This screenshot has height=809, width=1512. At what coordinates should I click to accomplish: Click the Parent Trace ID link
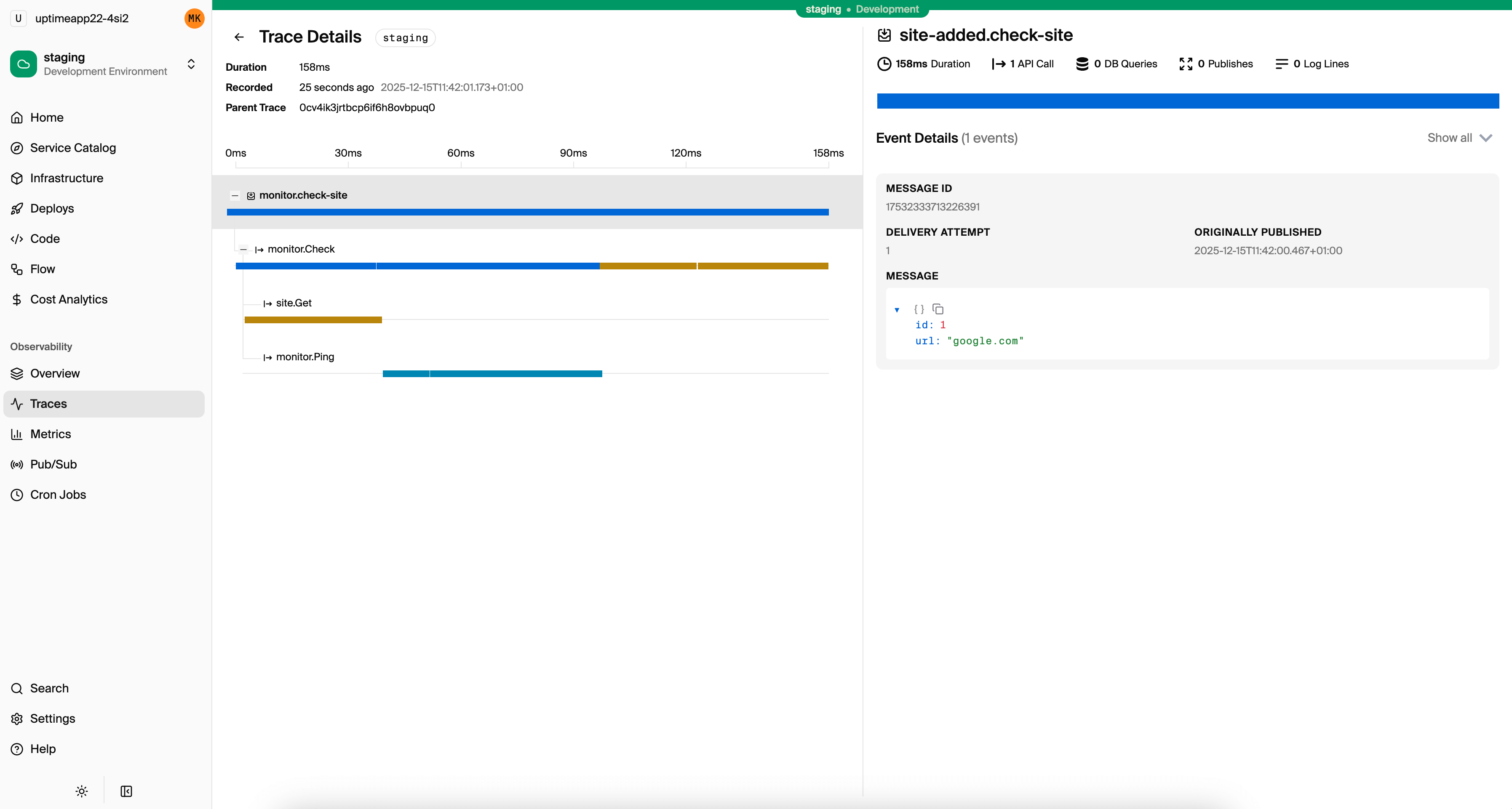pyautogui.click(x=367, y=107)
